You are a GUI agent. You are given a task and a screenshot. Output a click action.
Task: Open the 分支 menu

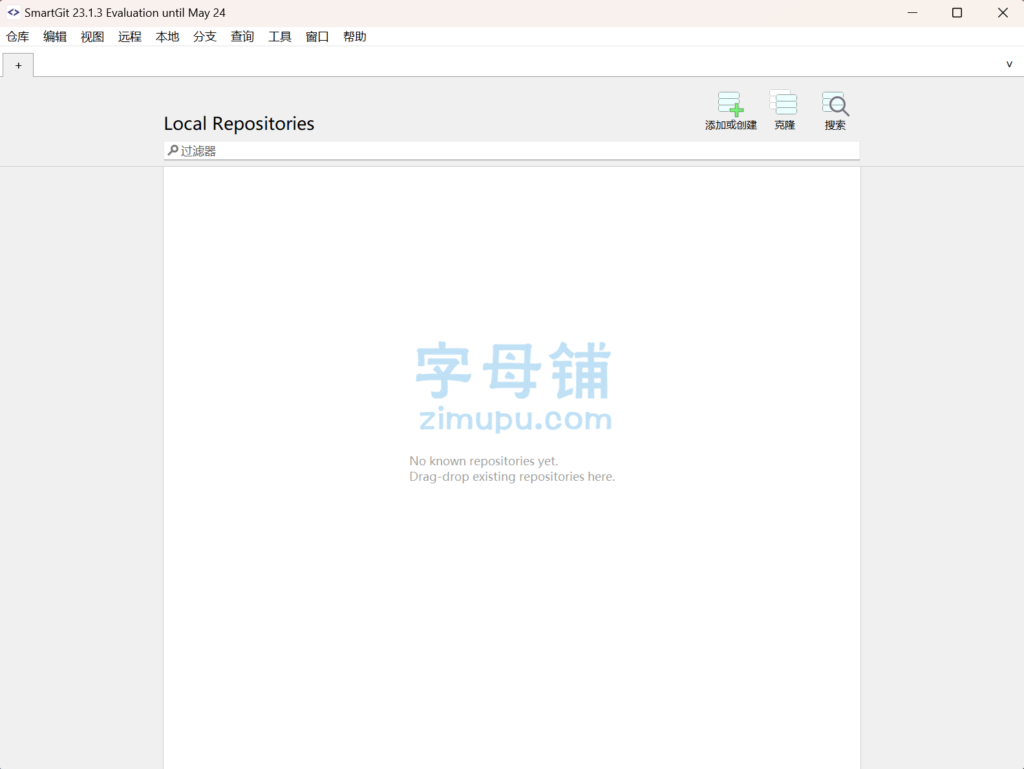point(204,37)
